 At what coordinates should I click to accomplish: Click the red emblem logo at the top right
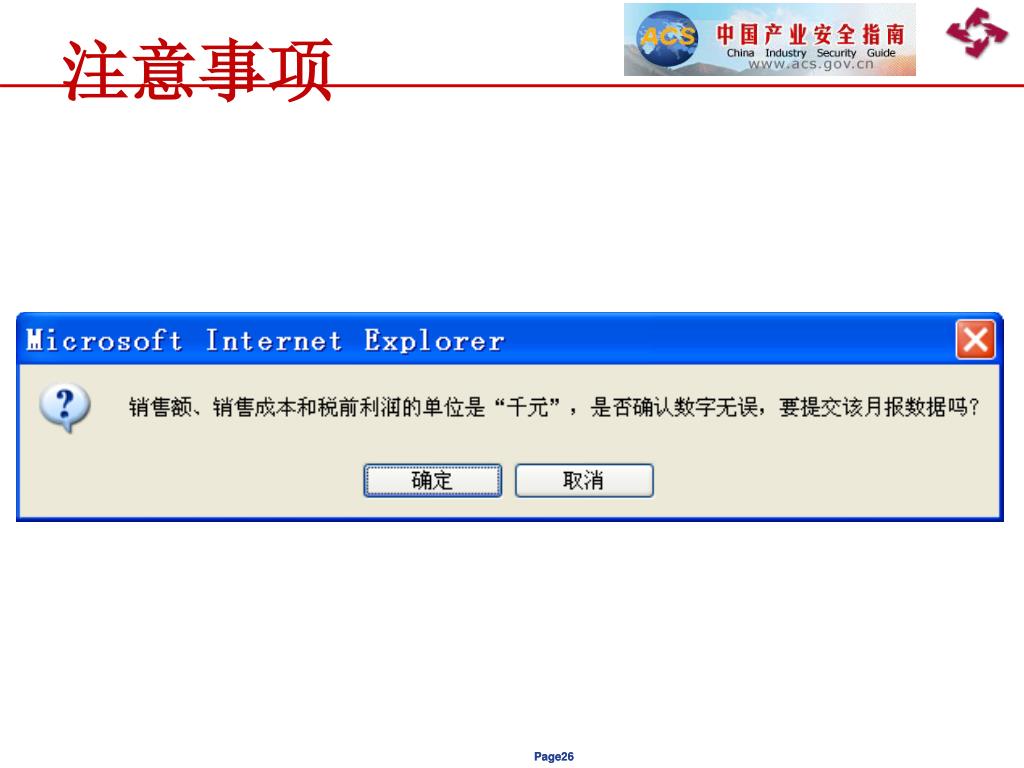(x=977, y=33)
